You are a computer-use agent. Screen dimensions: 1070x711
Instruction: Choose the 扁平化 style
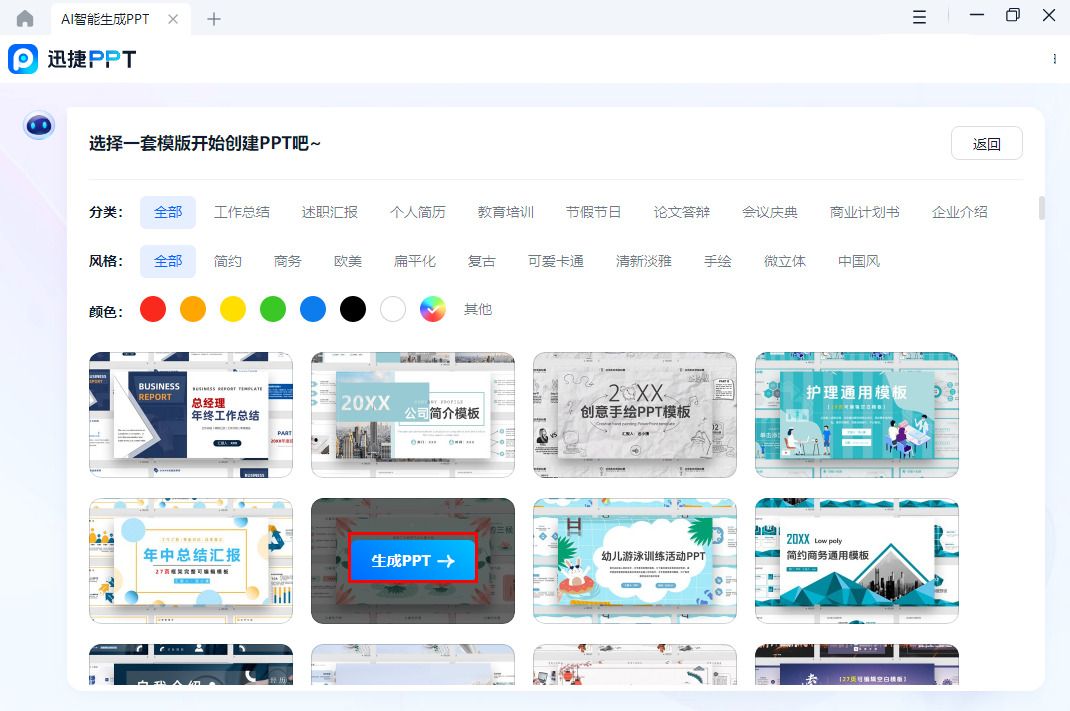click(414, 261)
